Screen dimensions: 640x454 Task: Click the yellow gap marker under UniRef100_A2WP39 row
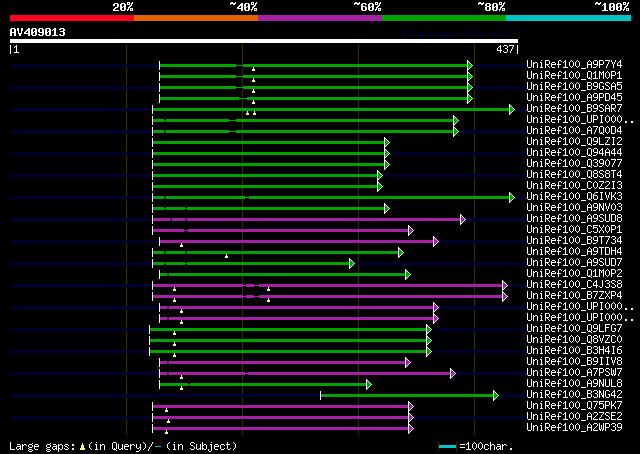(167, 432)
